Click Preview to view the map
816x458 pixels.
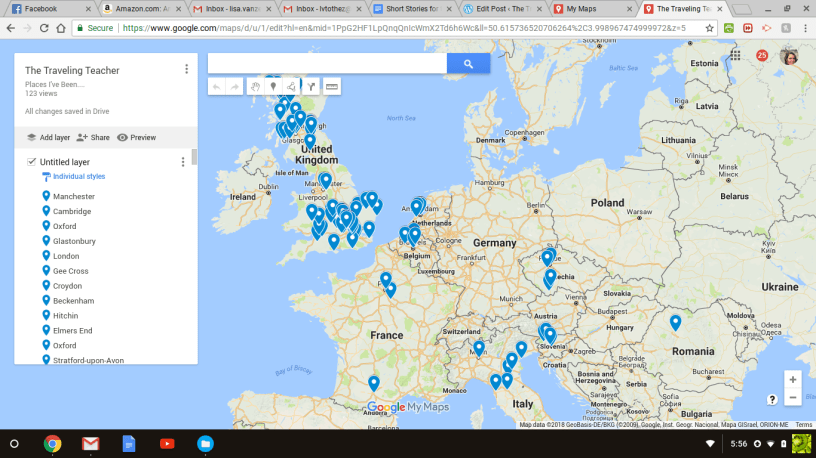(137, 137)
